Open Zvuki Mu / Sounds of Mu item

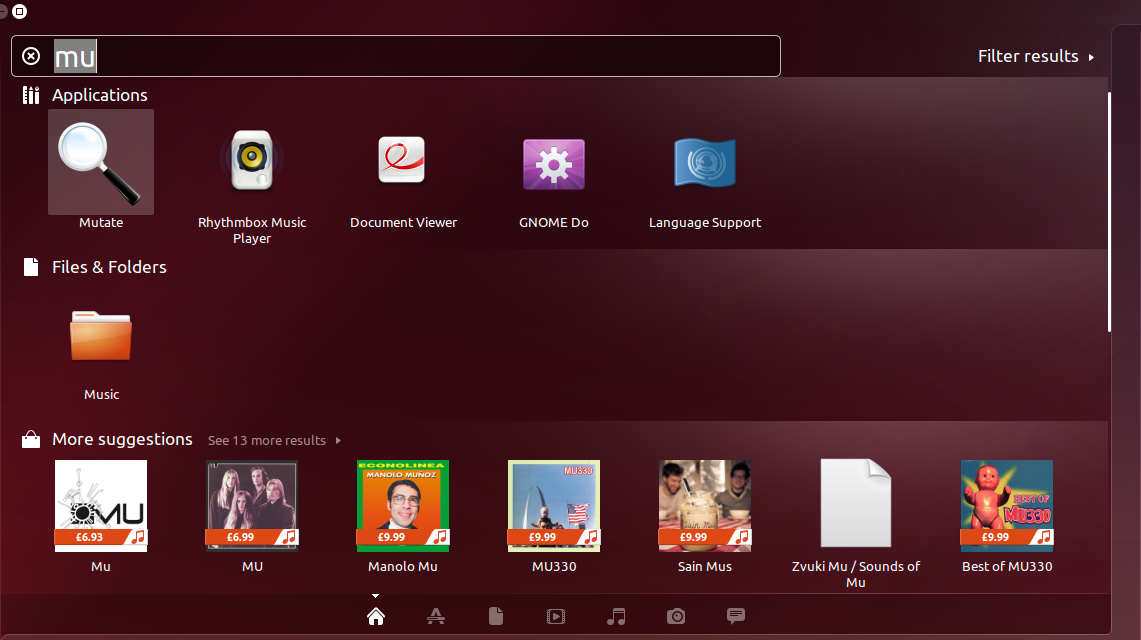coord(856,503)
